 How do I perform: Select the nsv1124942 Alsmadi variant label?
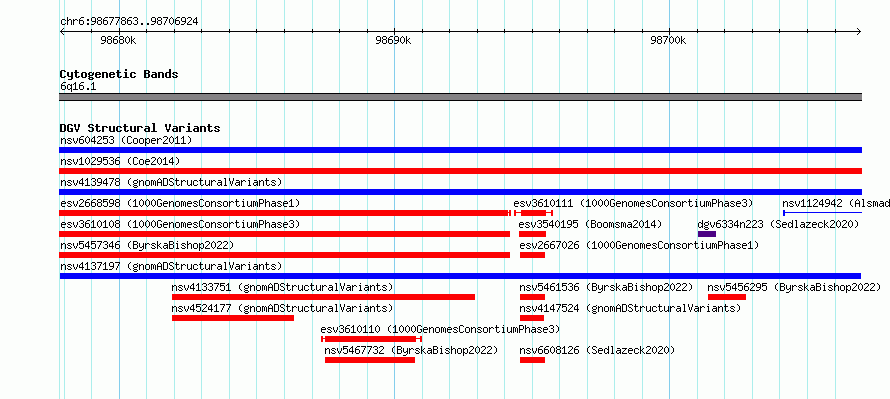(836, 203)
